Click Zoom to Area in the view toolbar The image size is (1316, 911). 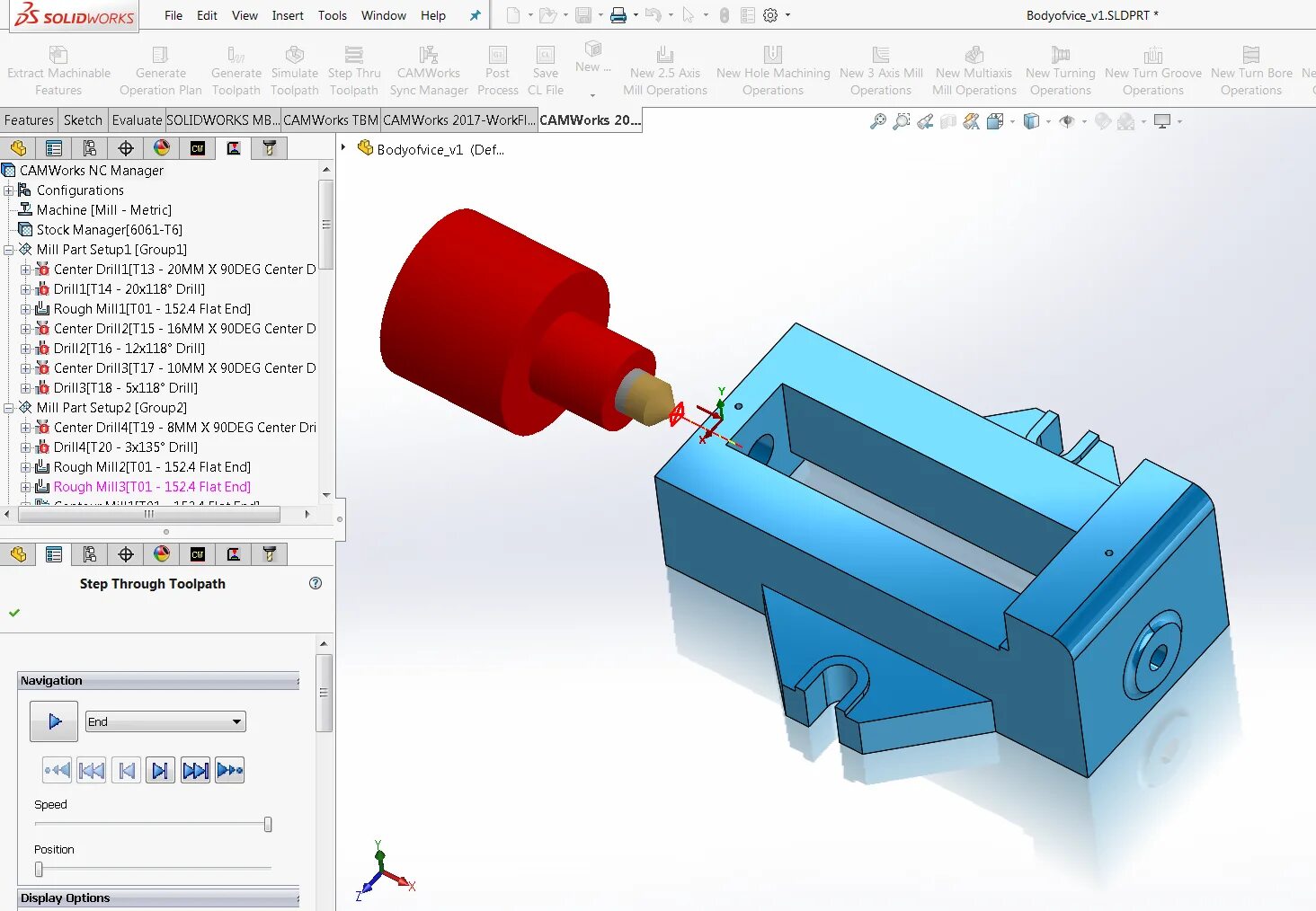point(902,121)
